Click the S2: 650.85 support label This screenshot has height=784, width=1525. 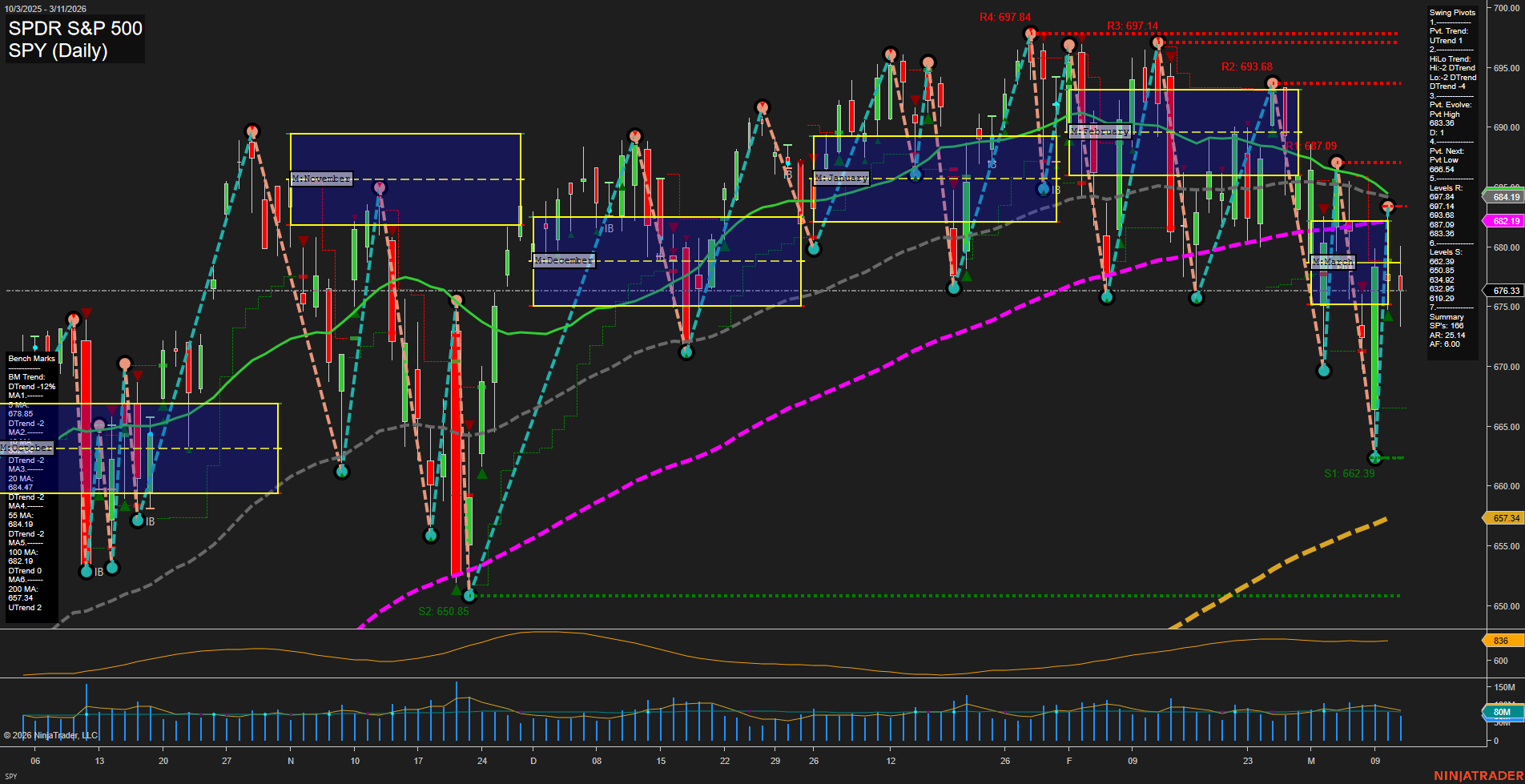[444, 611]
